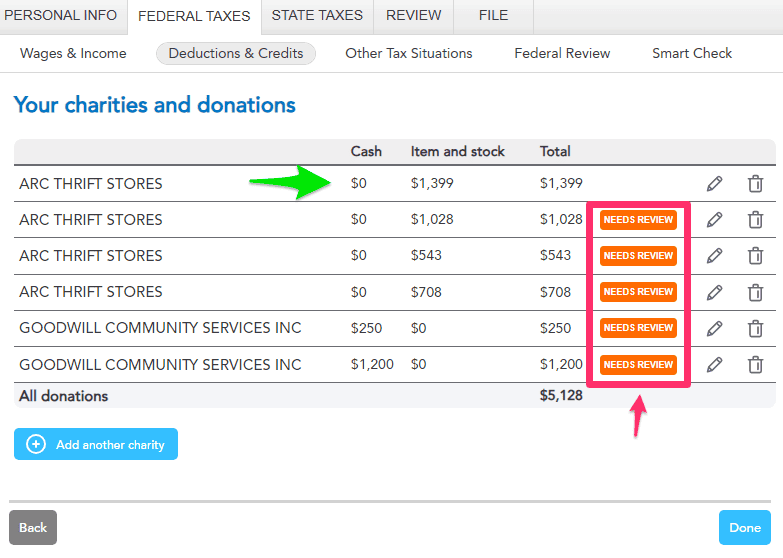Edit the $1,200 Goodwill donation
Viewport: 783px width, 558px height.
(x=714, y=364)
